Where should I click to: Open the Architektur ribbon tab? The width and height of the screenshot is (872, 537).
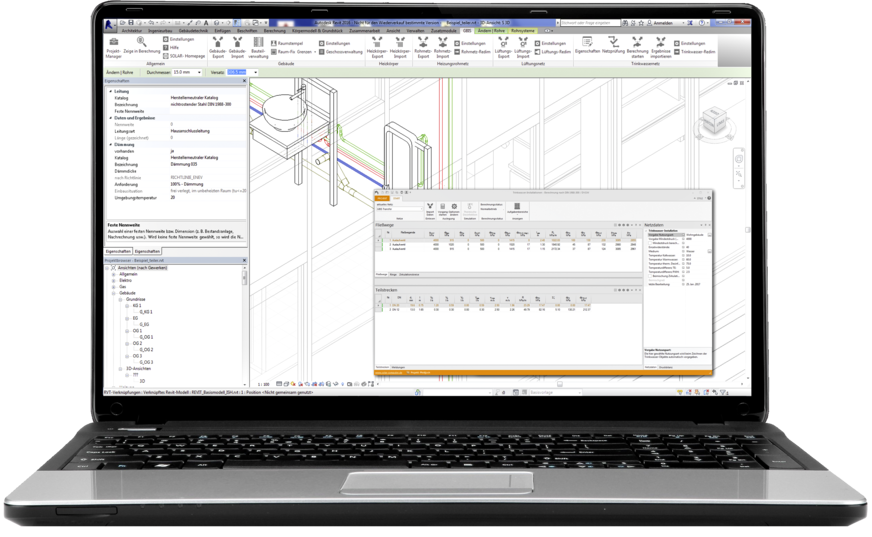(131, 31)
